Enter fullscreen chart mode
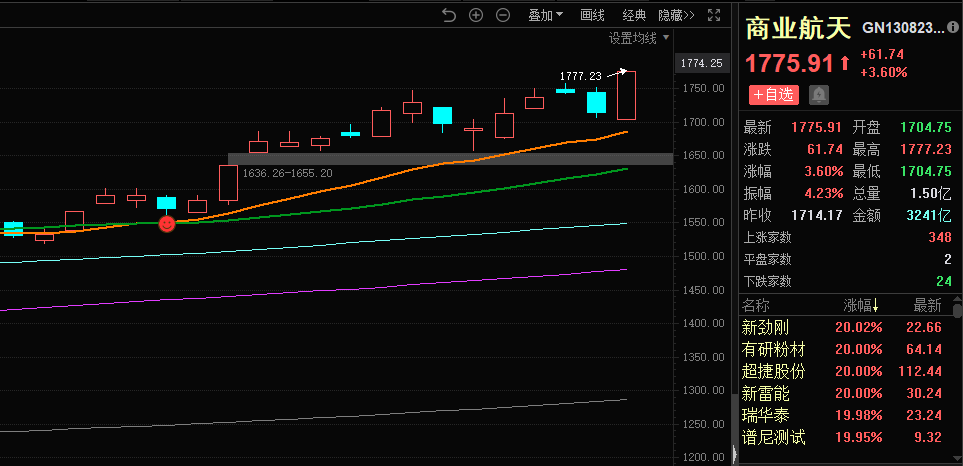Viewport: 963px width, 466px height. [714, 15]
